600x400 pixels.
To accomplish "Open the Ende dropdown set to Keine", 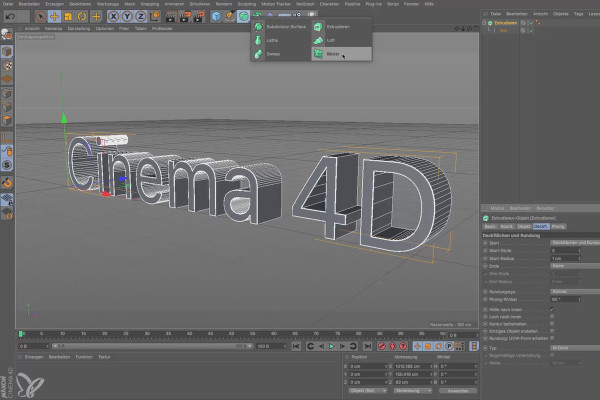I will 575,266.
